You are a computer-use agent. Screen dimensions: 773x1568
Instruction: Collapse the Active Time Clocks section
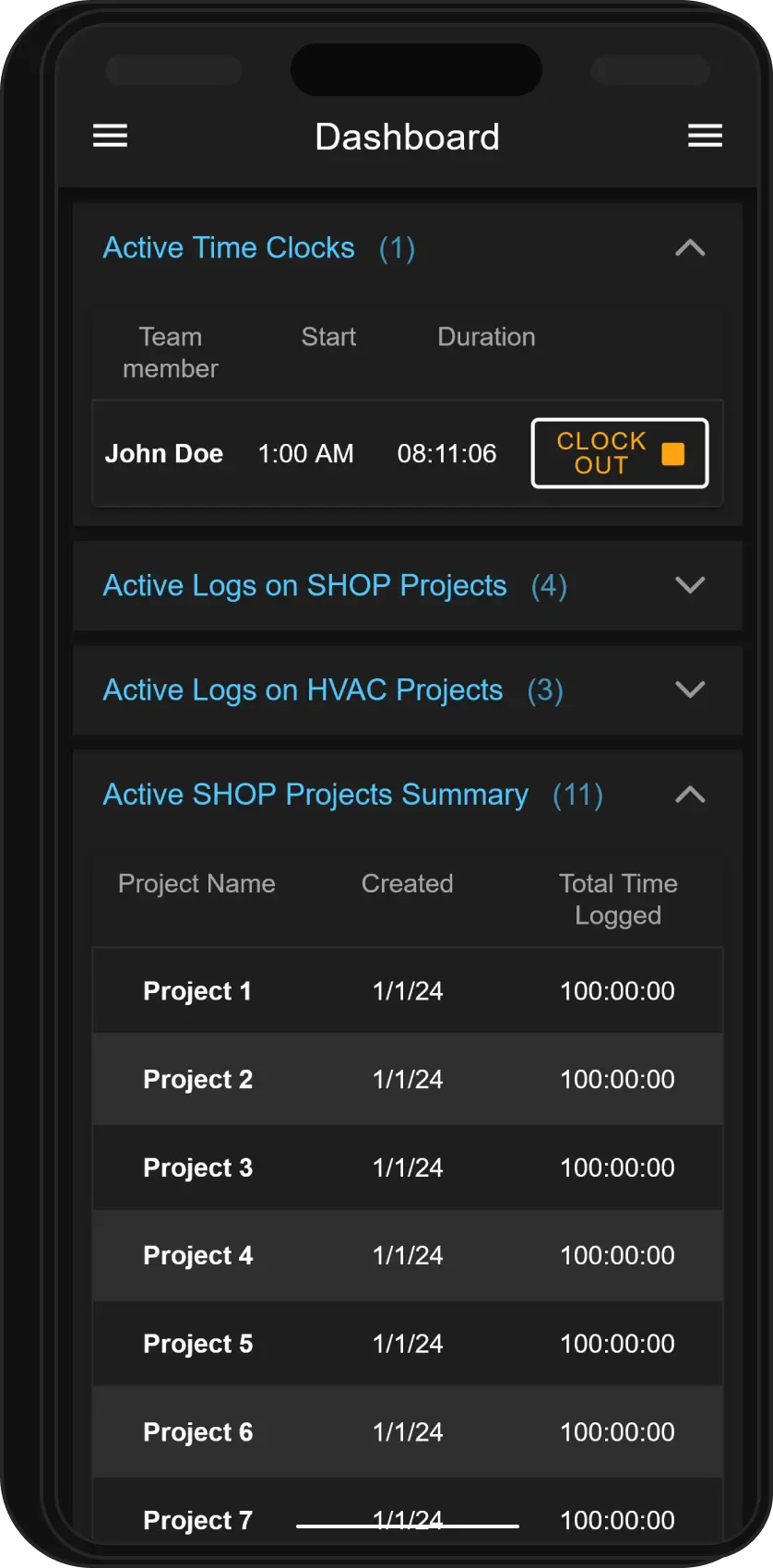click(690, 248)
